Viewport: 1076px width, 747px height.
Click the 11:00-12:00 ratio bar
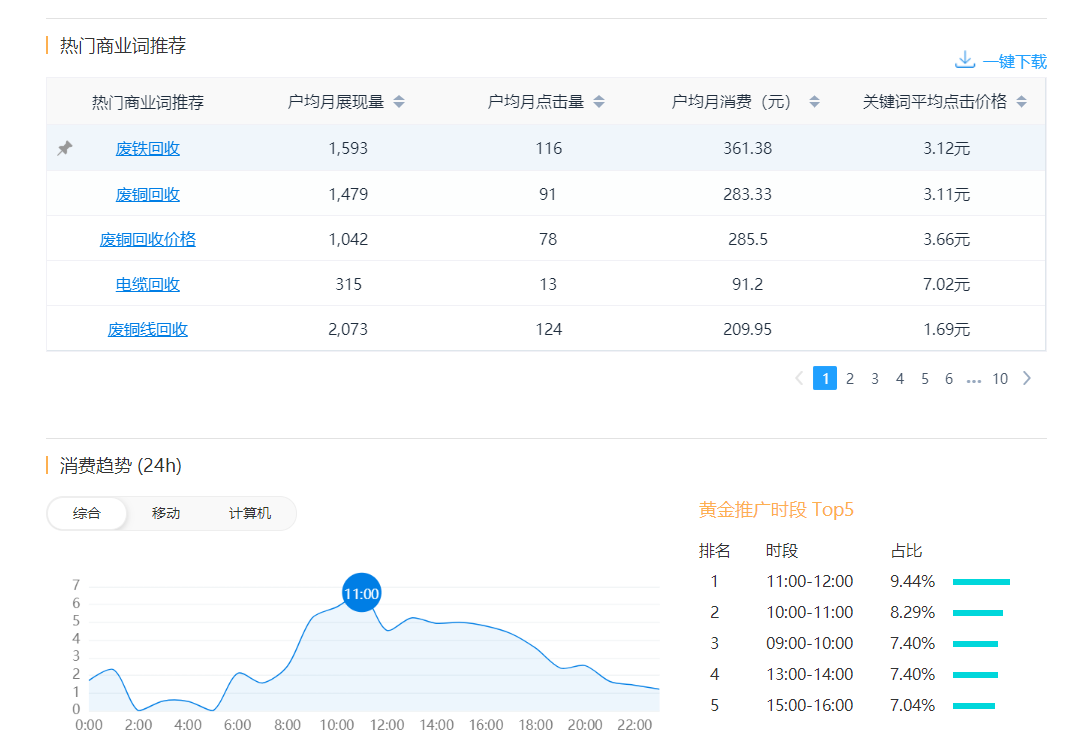(x=981, y=581)
